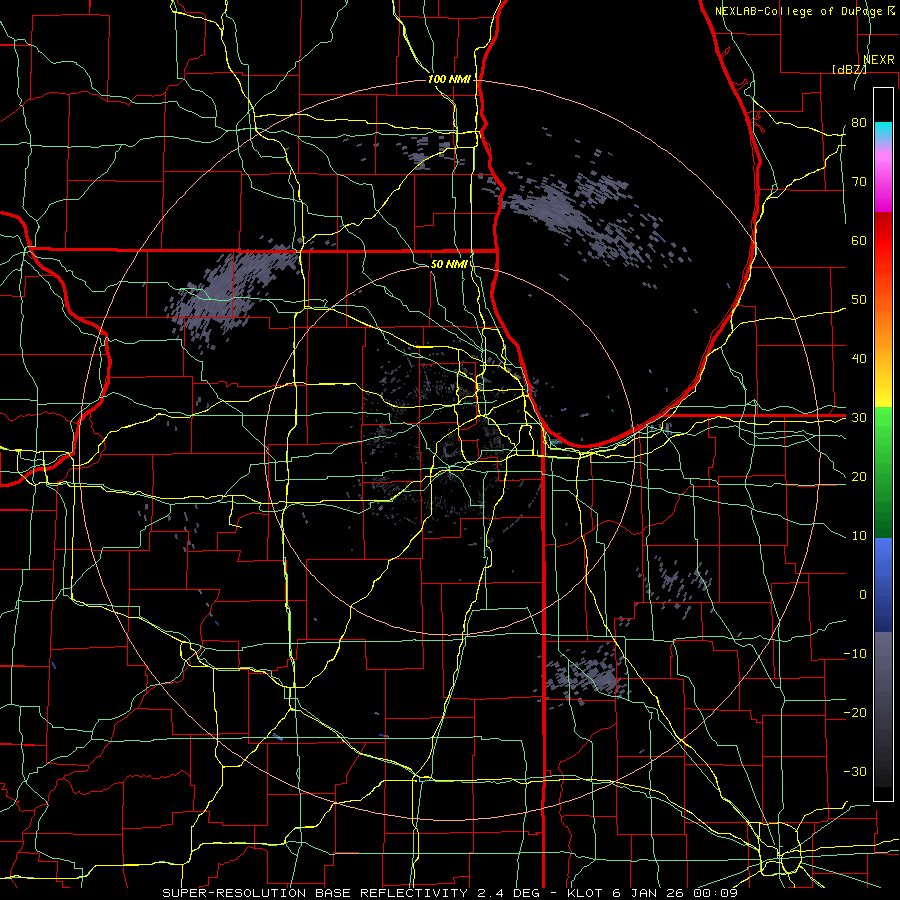The height and width of the screenshot is (900, 900).
Task: Click the -10 value on color scale
Action: coord(855,654)
